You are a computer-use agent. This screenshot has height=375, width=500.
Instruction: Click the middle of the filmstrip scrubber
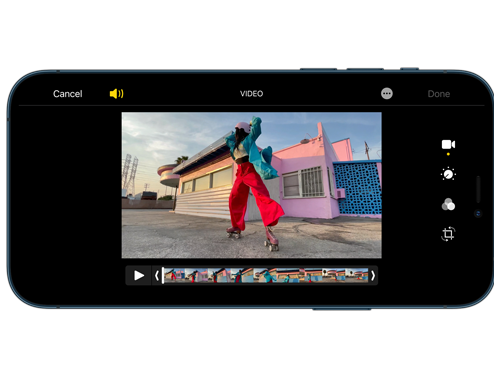(x=266, y=276)
